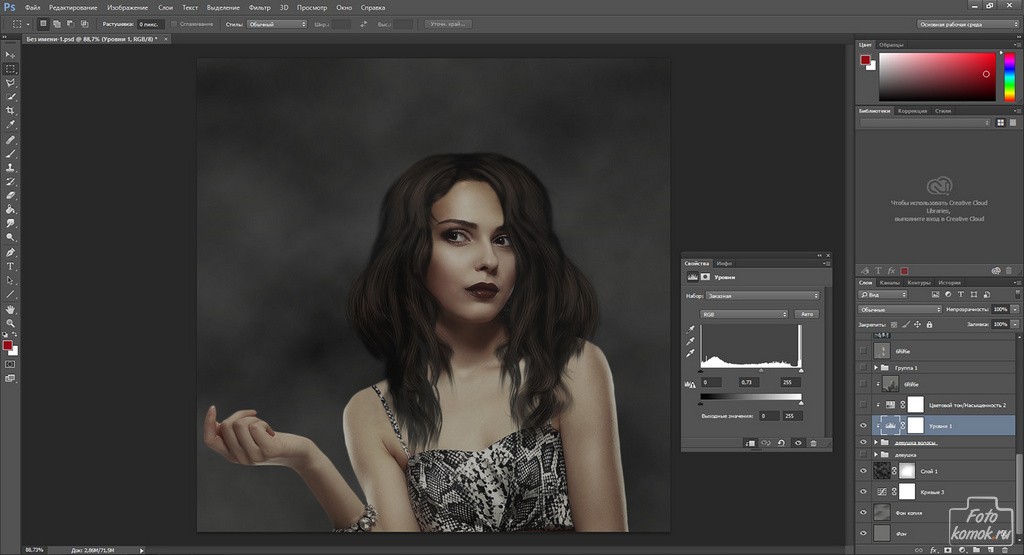
Task: Expand the Группа 1 folder
Action: click(x=876, y=368)
